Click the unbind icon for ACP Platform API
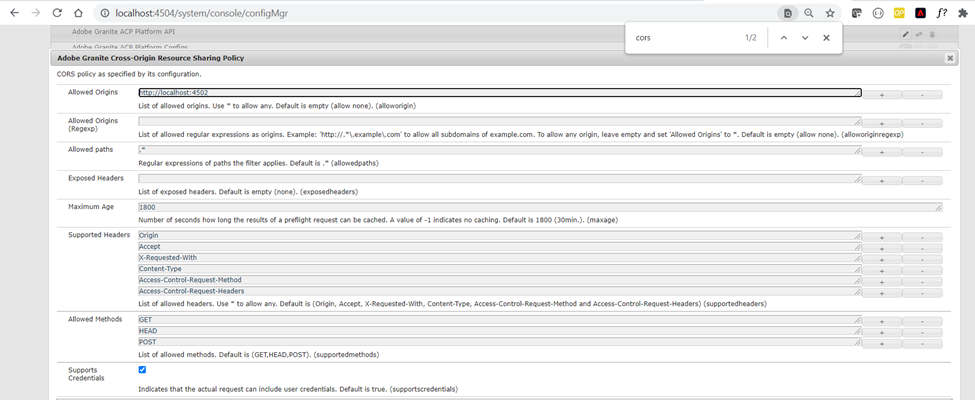This screenshot has width=975, height=400. click(x=918, y=34)
